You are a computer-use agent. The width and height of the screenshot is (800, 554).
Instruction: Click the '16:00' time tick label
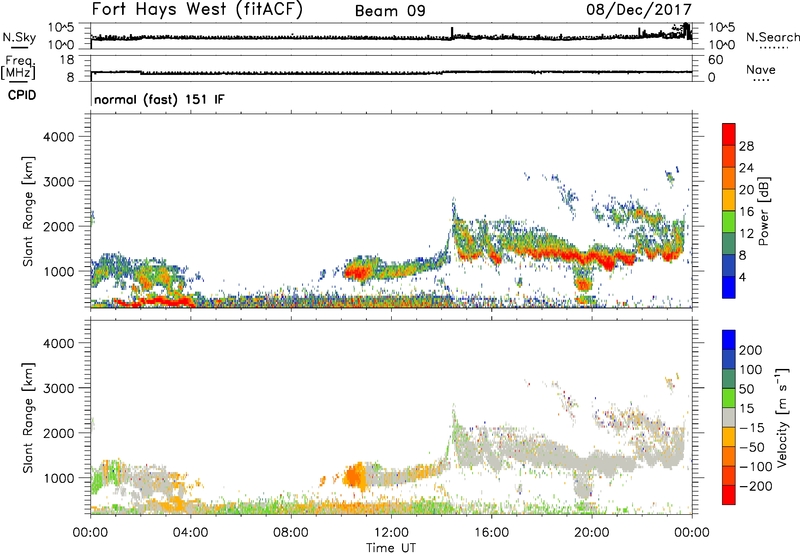click(x=491, y=533)
